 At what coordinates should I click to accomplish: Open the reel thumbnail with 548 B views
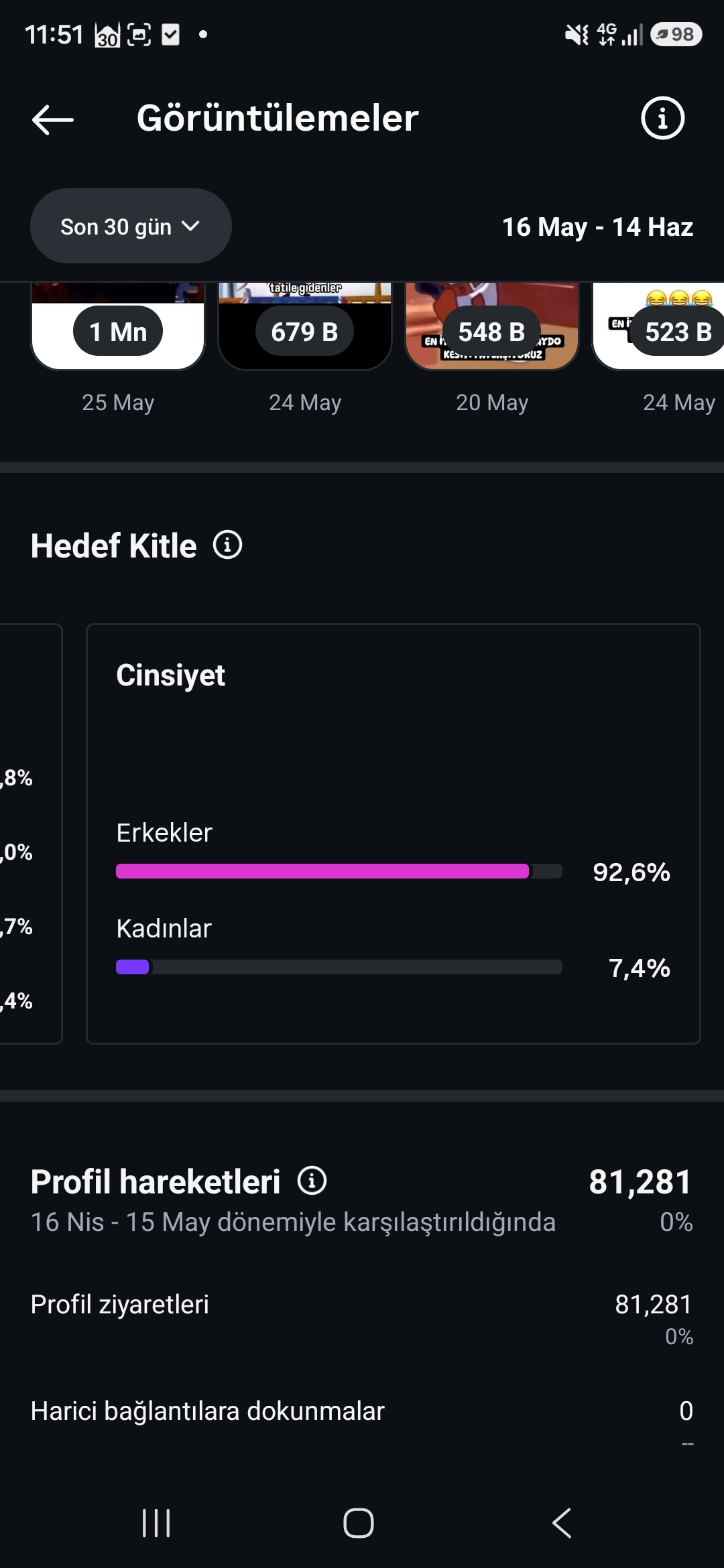coord(492,326)
